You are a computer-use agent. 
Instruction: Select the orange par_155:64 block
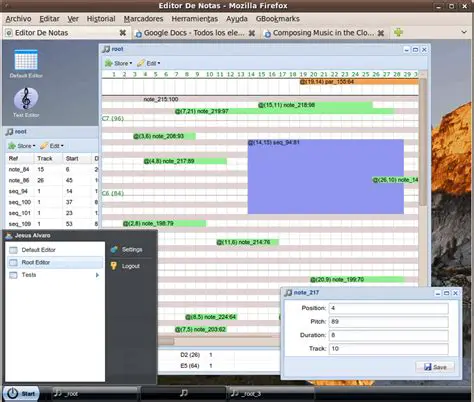pos(359,82)
